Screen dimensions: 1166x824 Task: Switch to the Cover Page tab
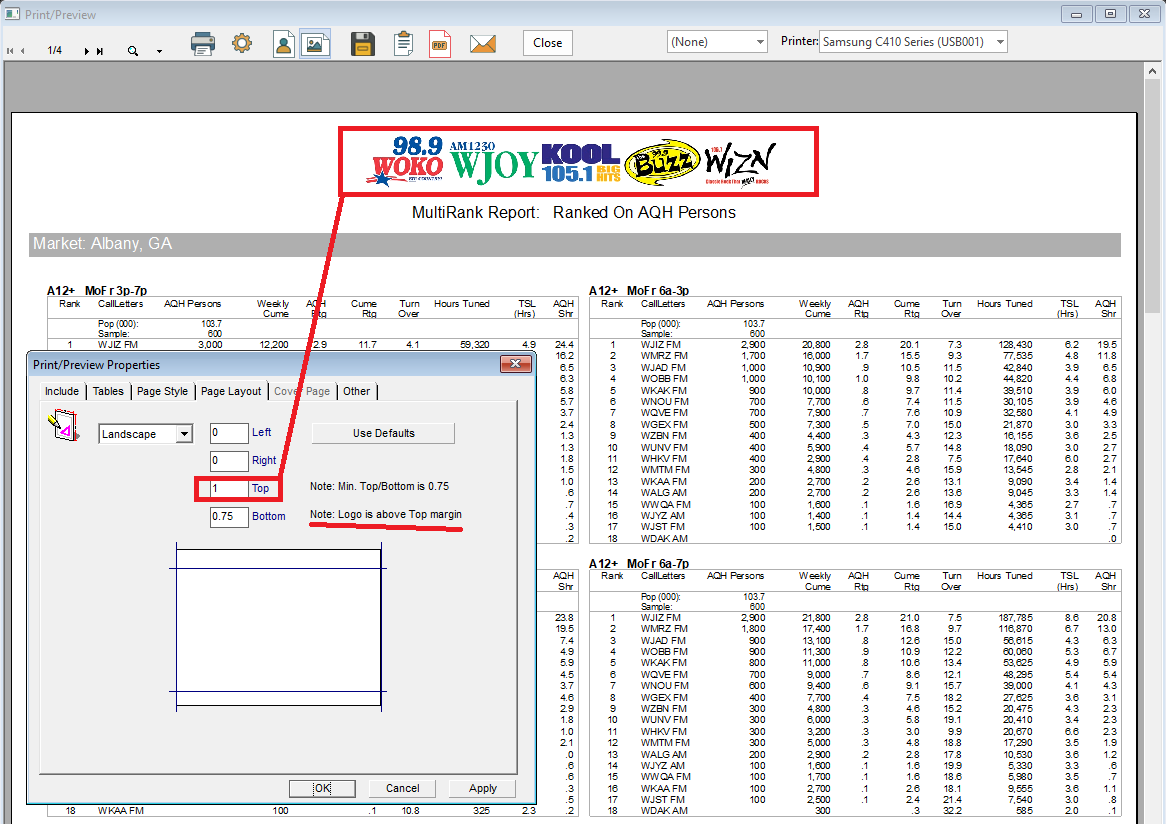tap(302, 391)
